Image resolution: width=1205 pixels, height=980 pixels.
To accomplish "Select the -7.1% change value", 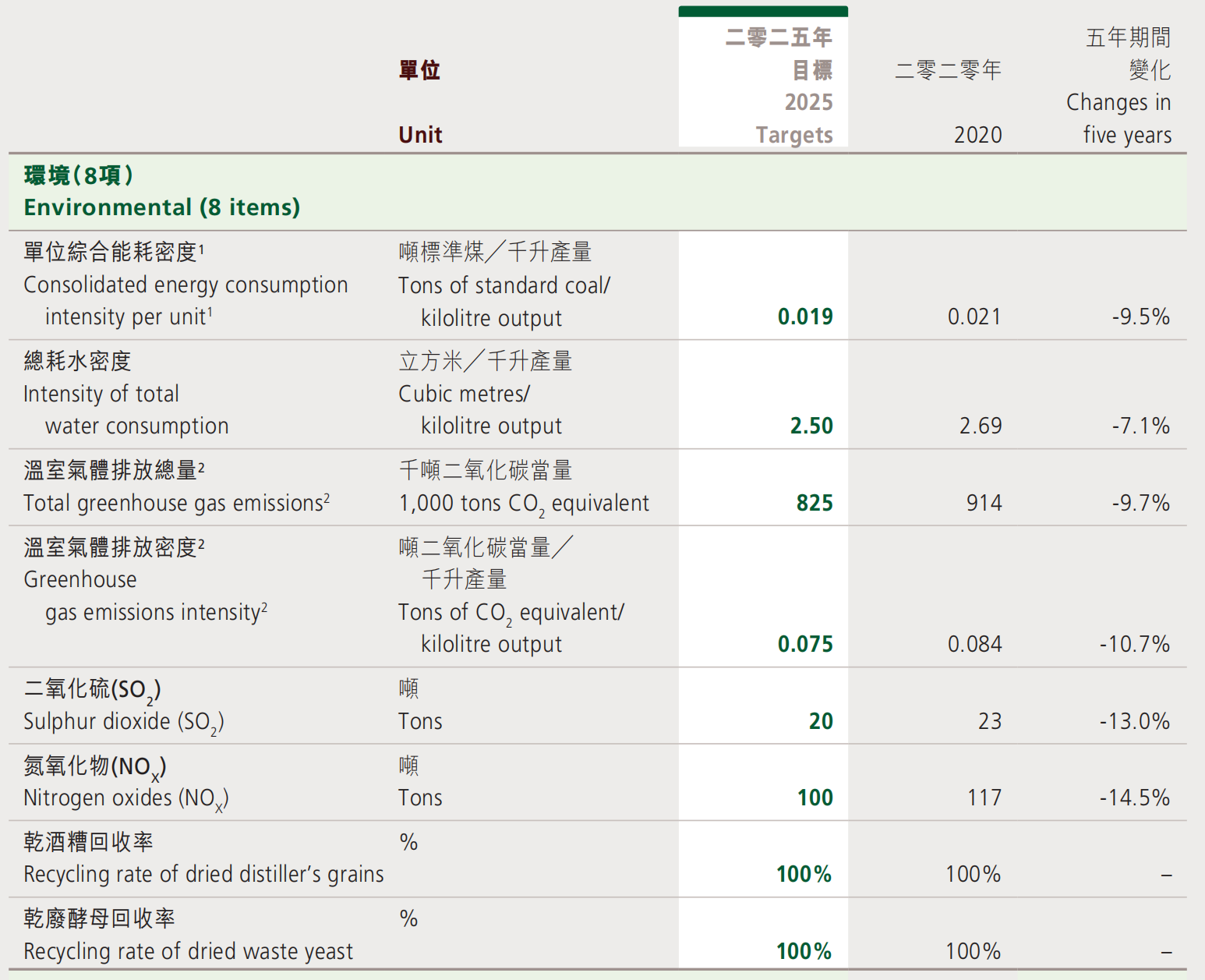I will pyautogui.click(x=1141, y=426).
